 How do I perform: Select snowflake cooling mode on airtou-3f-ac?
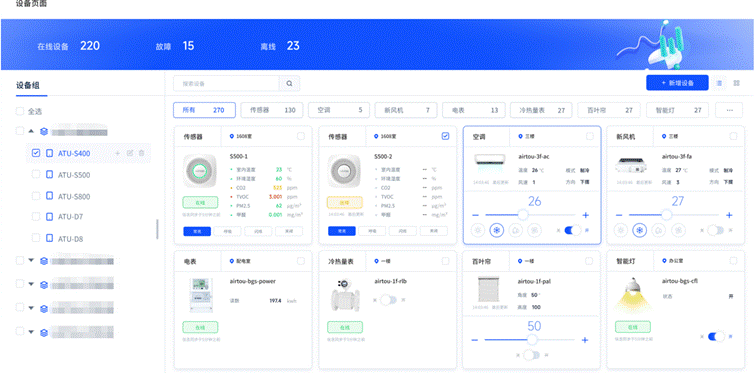tap(497, 231)
